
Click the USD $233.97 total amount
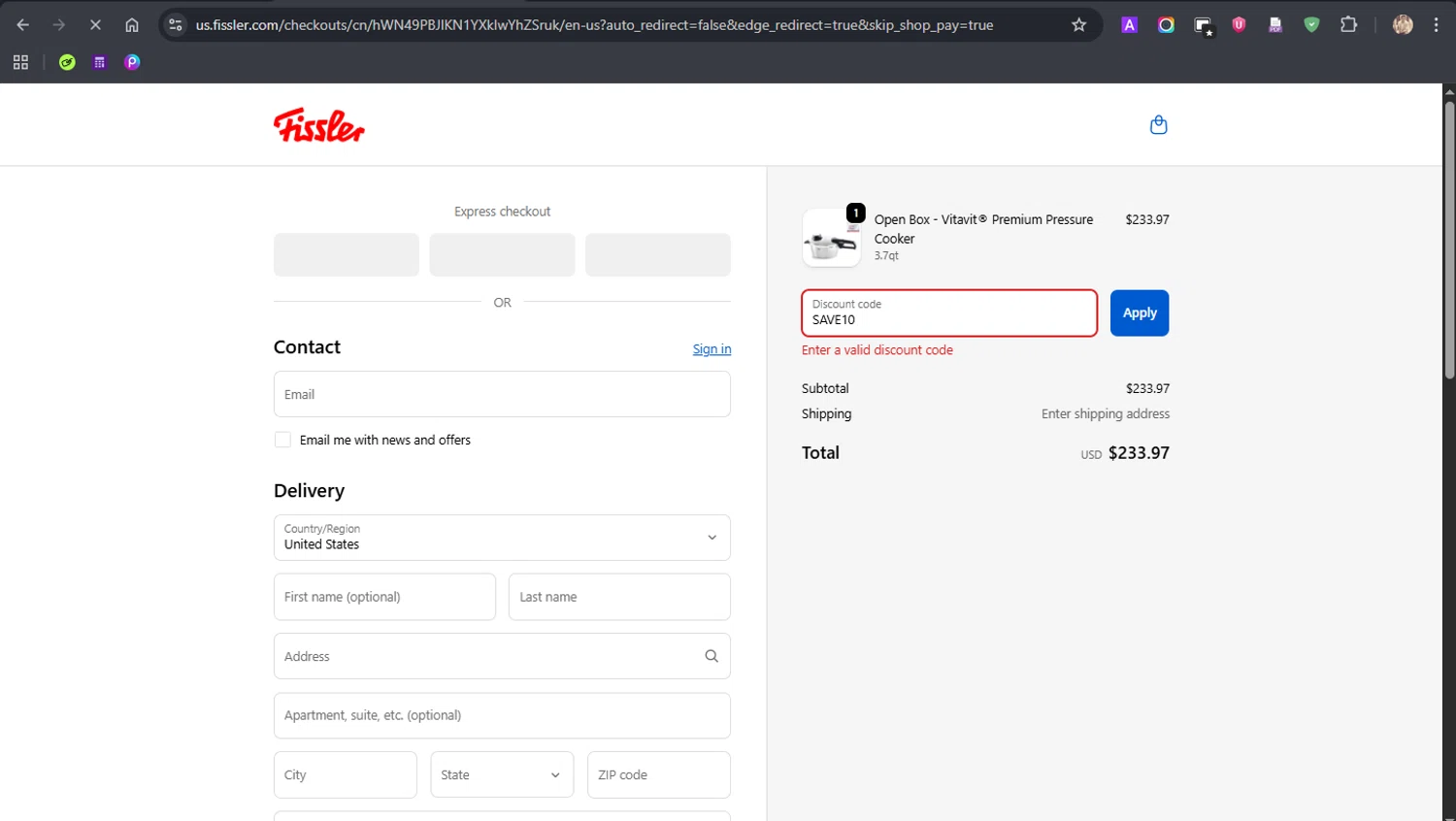[x=1125, y=453]
